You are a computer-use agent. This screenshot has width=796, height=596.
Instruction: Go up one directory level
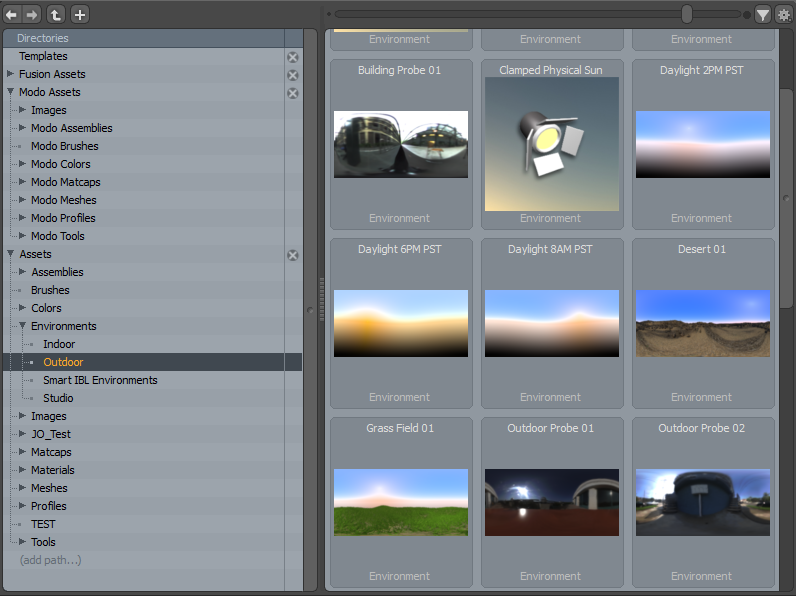[x=57, y=15]
